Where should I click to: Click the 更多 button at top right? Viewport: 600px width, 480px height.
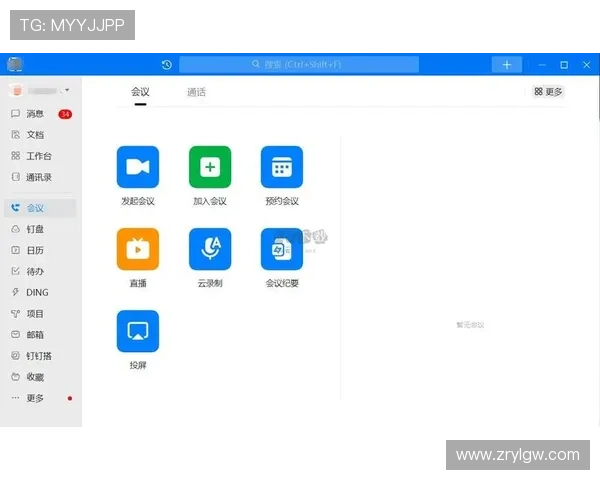tap(548, 91)
